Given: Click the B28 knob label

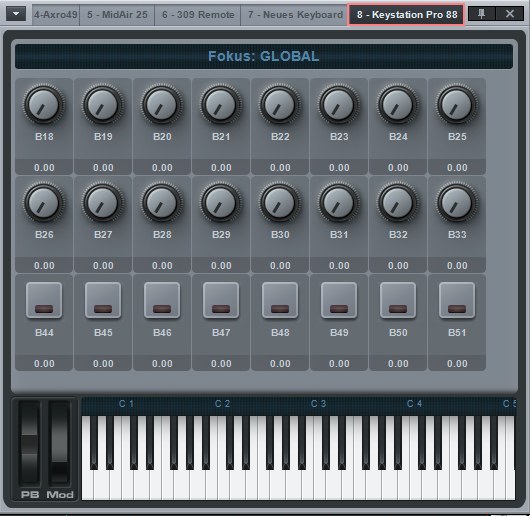Looking at the screenshot, I should 162,235.
